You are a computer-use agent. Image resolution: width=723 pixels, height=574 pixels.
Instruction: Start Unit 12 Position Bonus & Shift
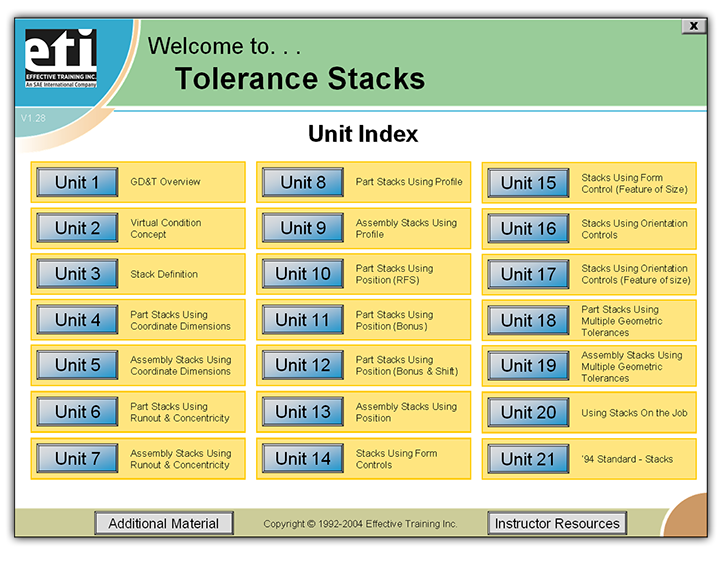[303, 366]
